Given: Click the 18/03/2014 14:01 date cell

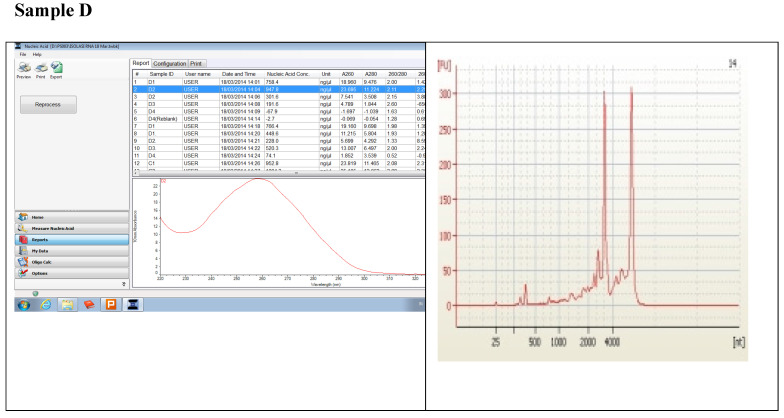Looking at the screenshot, I should 241,82.
